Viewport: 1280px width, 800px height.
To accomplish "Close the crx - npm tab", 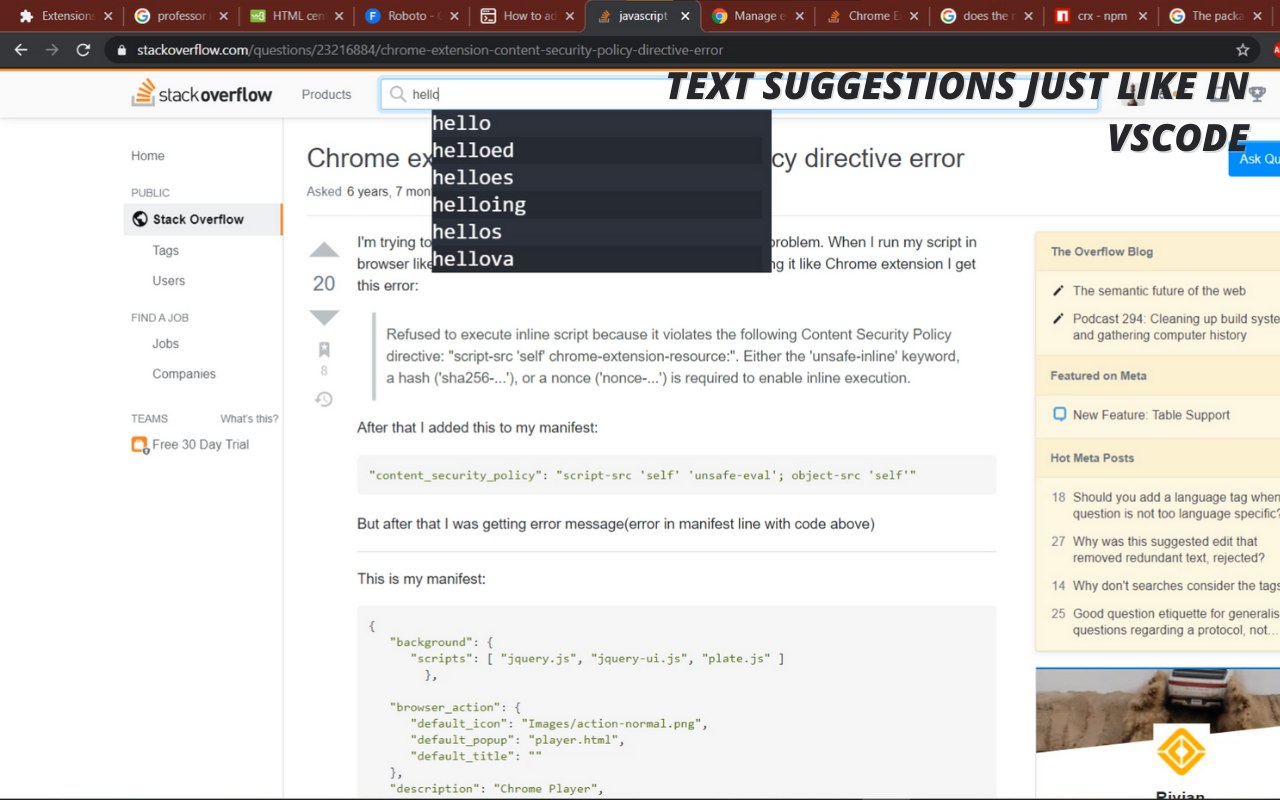I will 1145,16.
